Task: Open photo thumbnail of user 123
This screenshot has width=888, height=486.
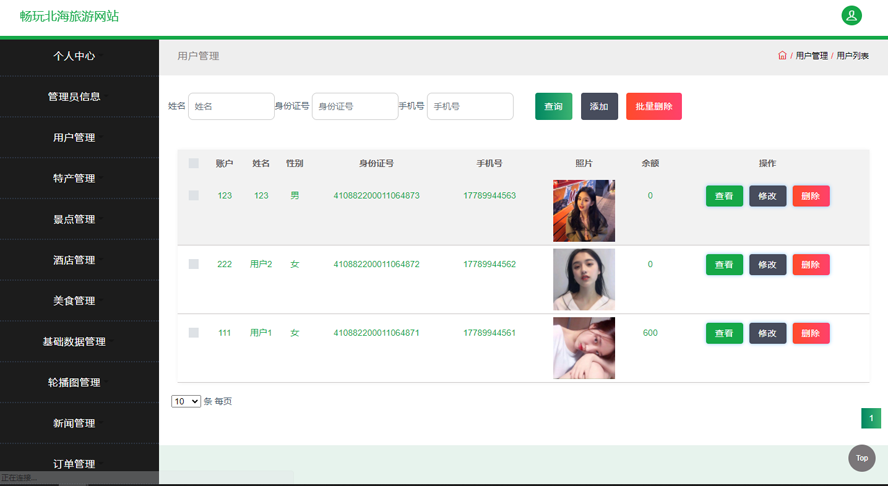Action: pyautogui.click(x=584, y=211)
